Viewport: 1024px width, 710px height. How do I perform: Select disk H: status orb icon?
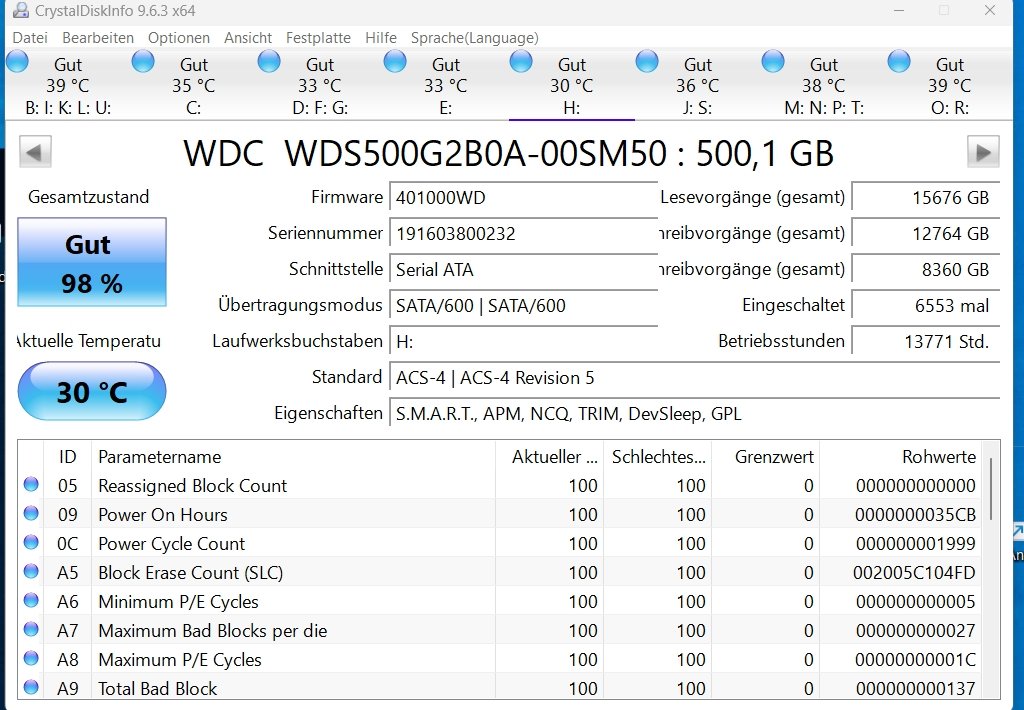(521, 62)
